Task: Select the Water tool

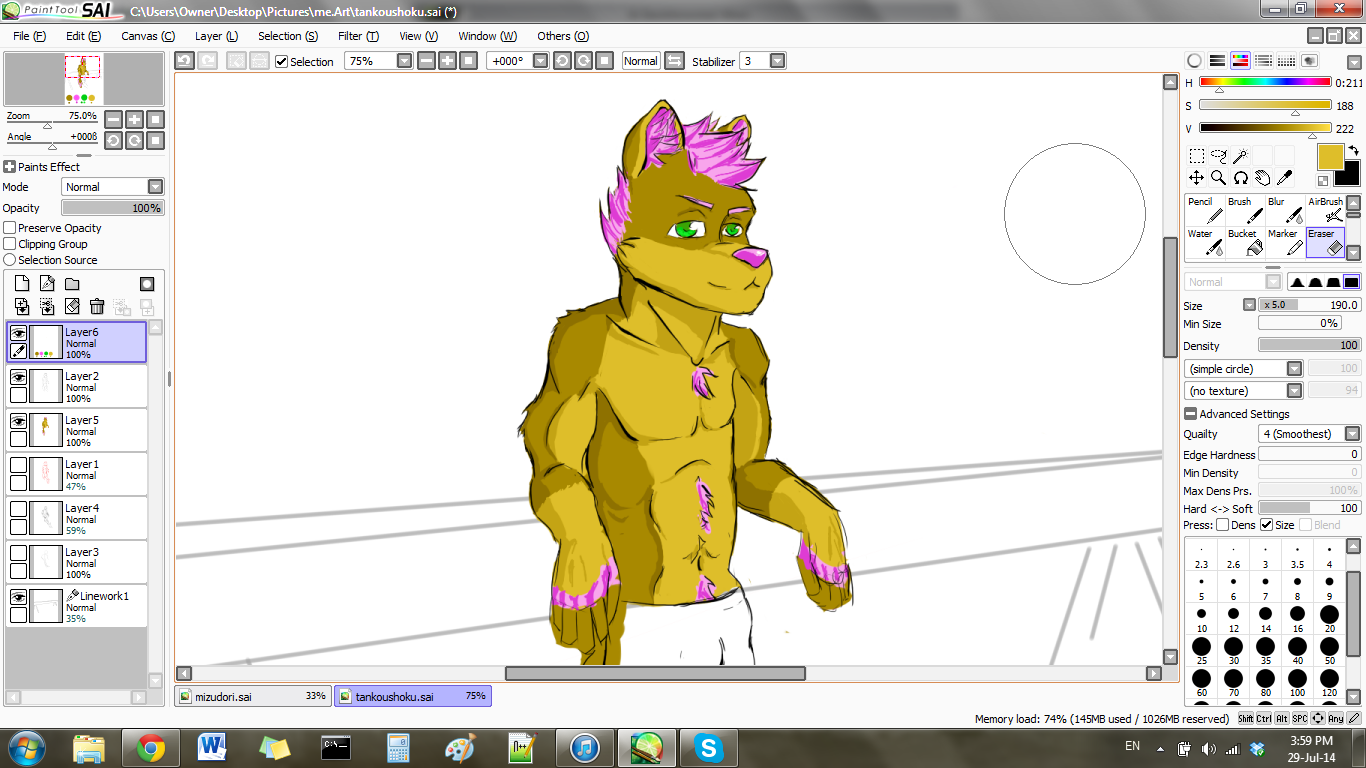Action: coord(1205,242)
